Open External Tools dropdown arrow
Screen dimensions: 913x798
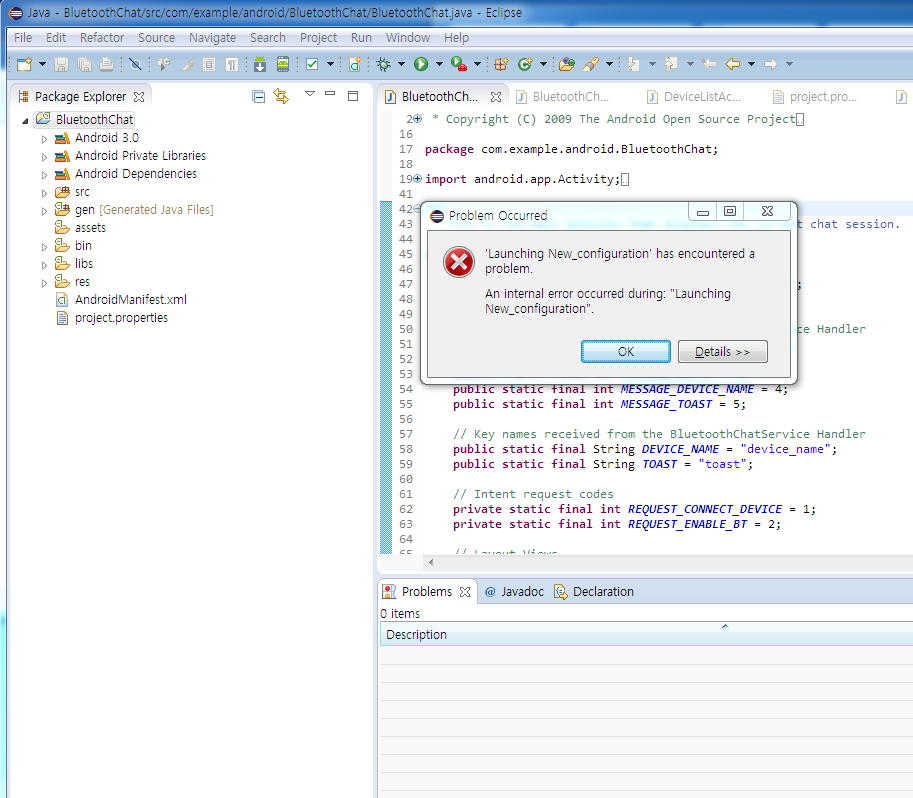[477, 64]
